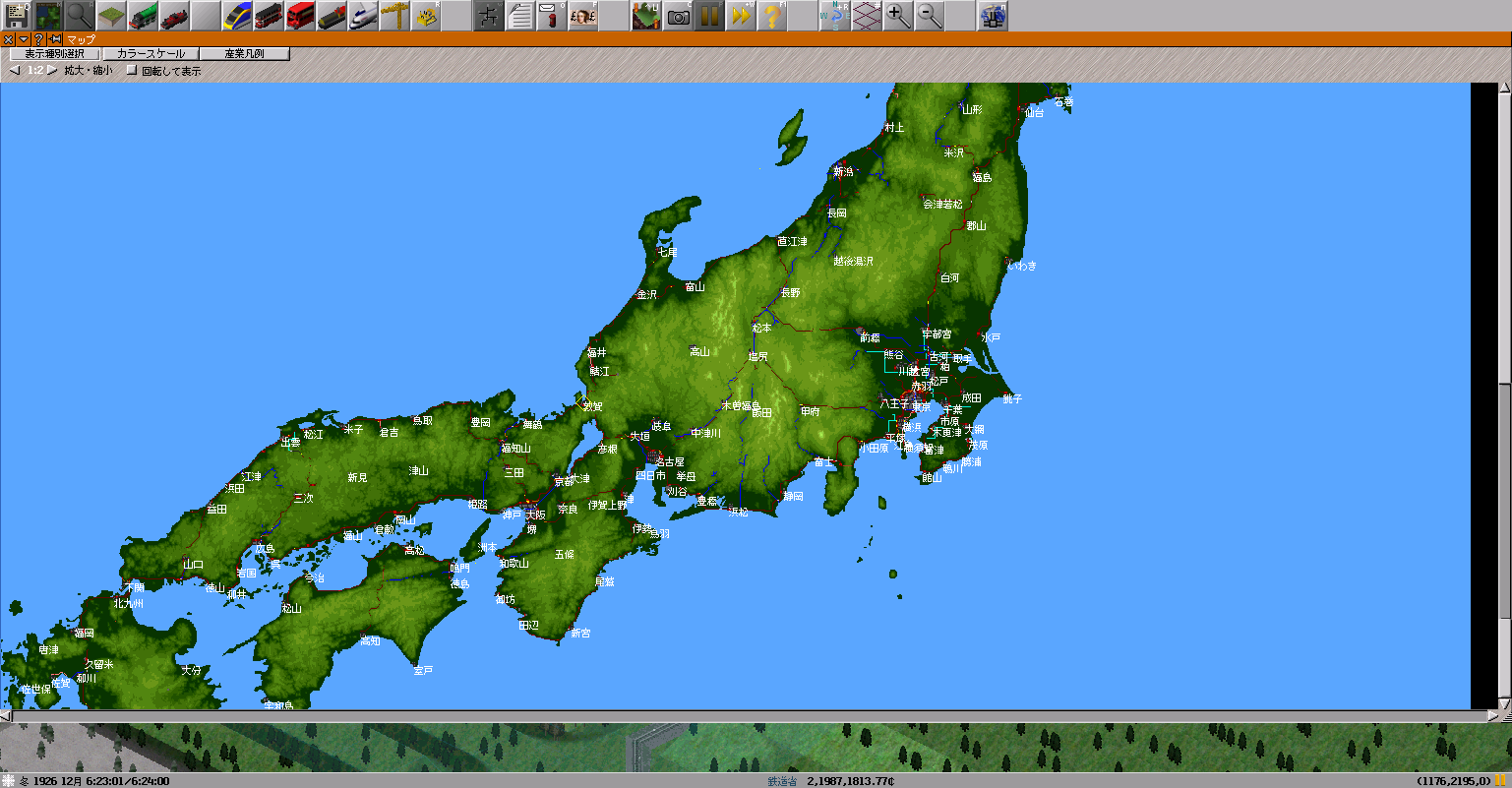Decrease map scale with left arrow
Image resolution: width=1512 pixels, height=788 pixels.
[14, 71]
